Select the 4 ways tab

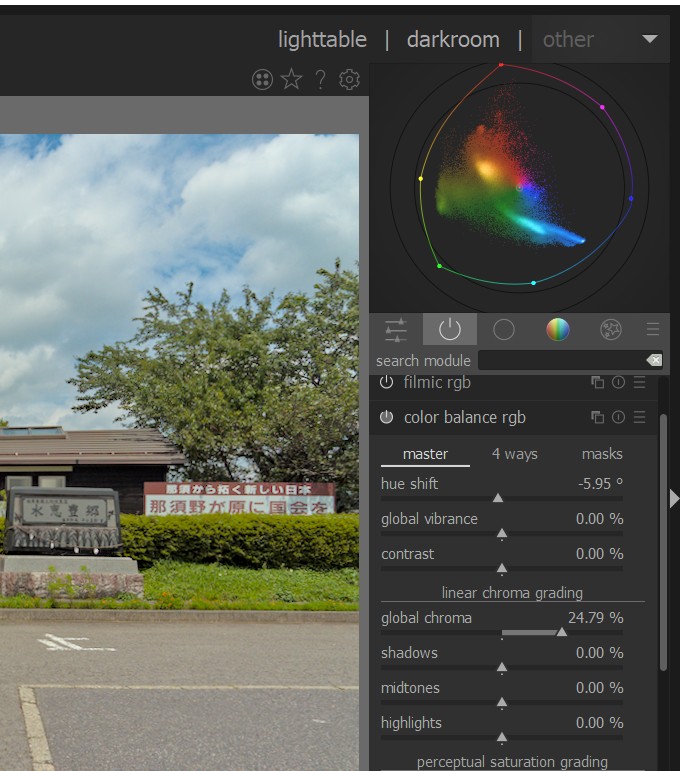click(x=514, y=454)
